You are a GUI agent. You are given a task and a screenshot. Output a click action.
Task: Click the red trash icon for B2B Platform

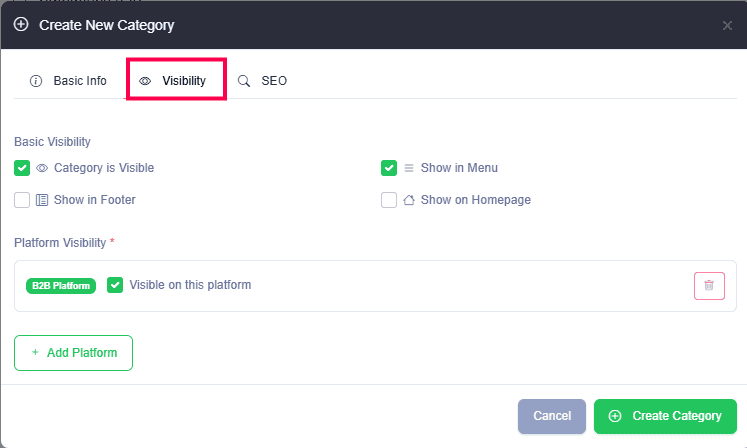(709, 285)
